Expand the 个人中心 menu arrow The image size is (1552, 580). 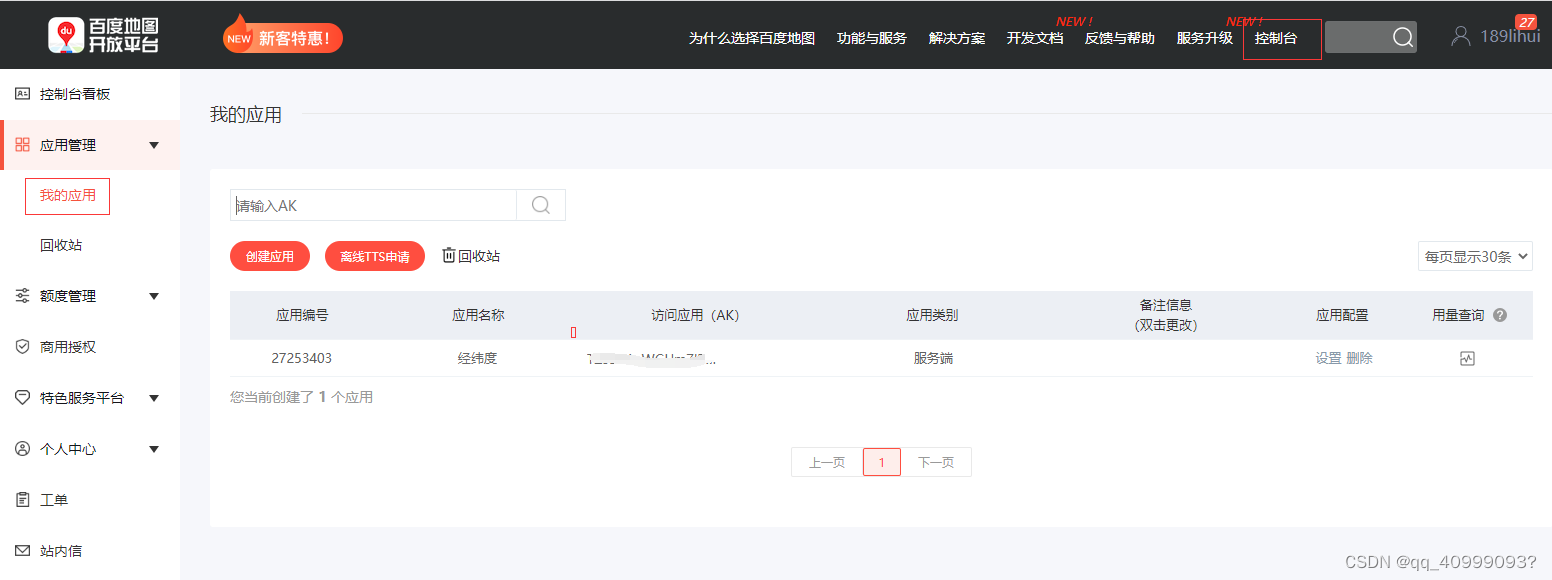click(x=154, y=449)
